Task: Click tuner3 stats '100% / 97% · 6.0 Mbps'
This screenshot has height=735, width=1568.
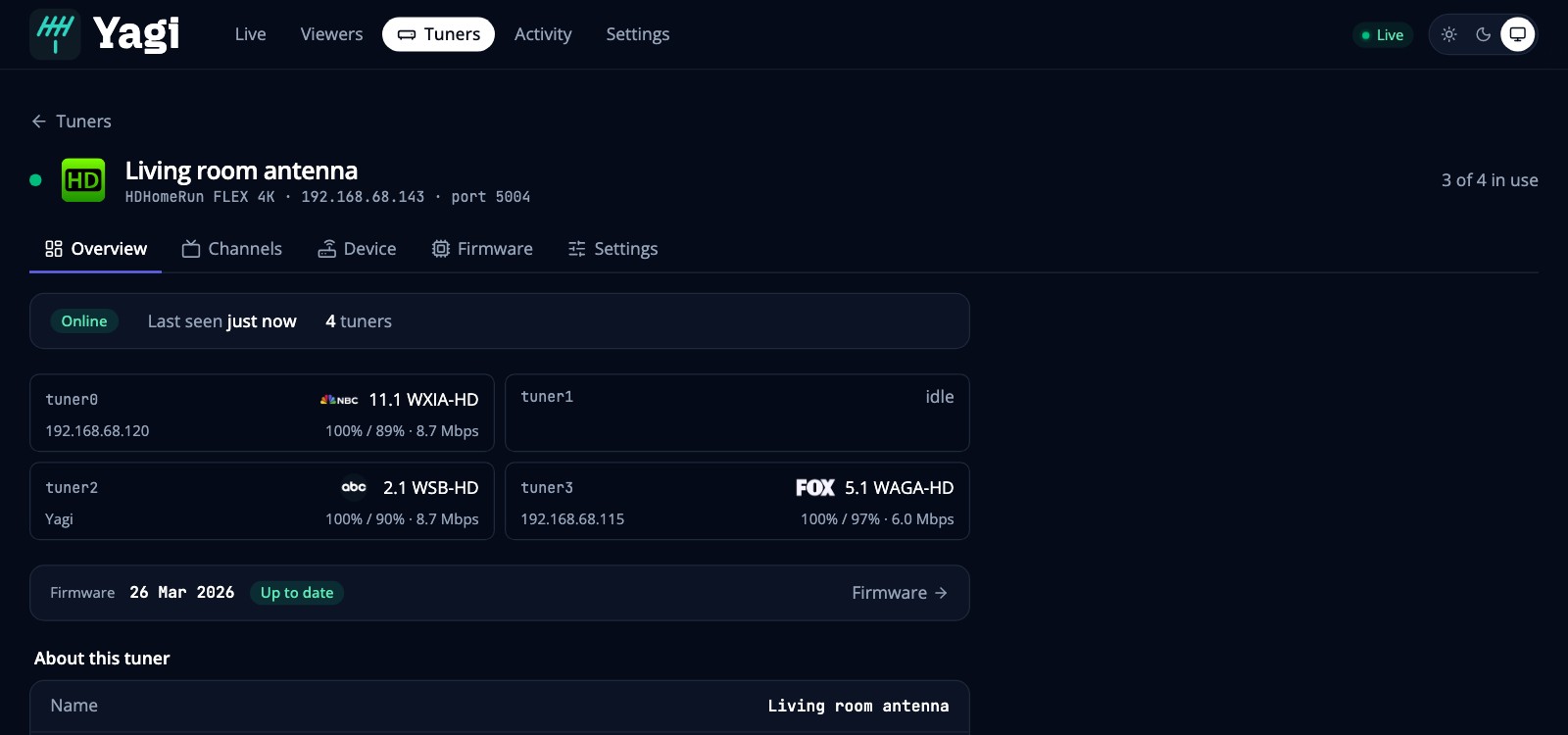Action: click(877, 519)
